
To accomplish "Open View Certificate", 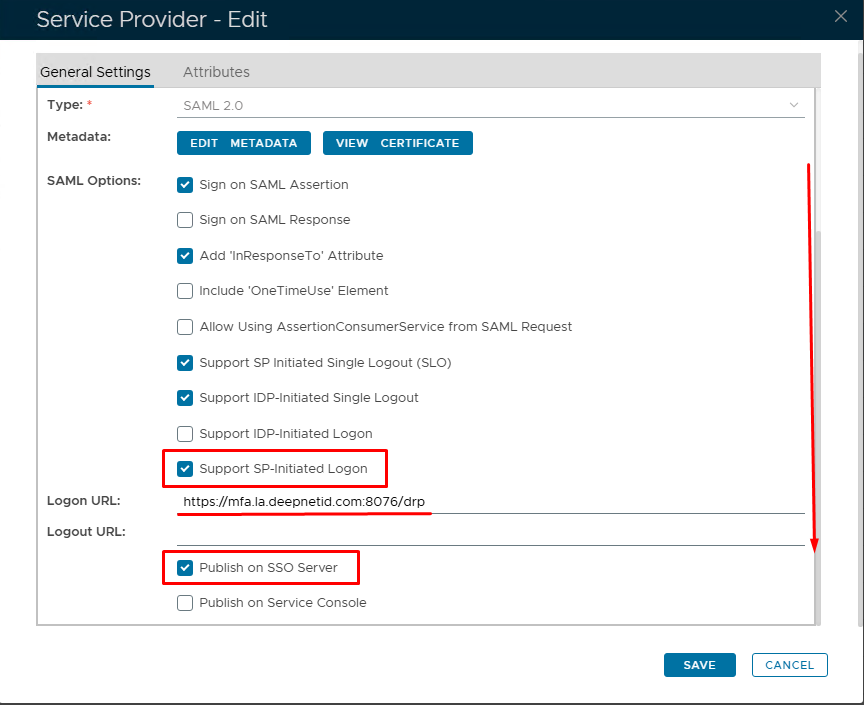I will click(x=397, y=143).
